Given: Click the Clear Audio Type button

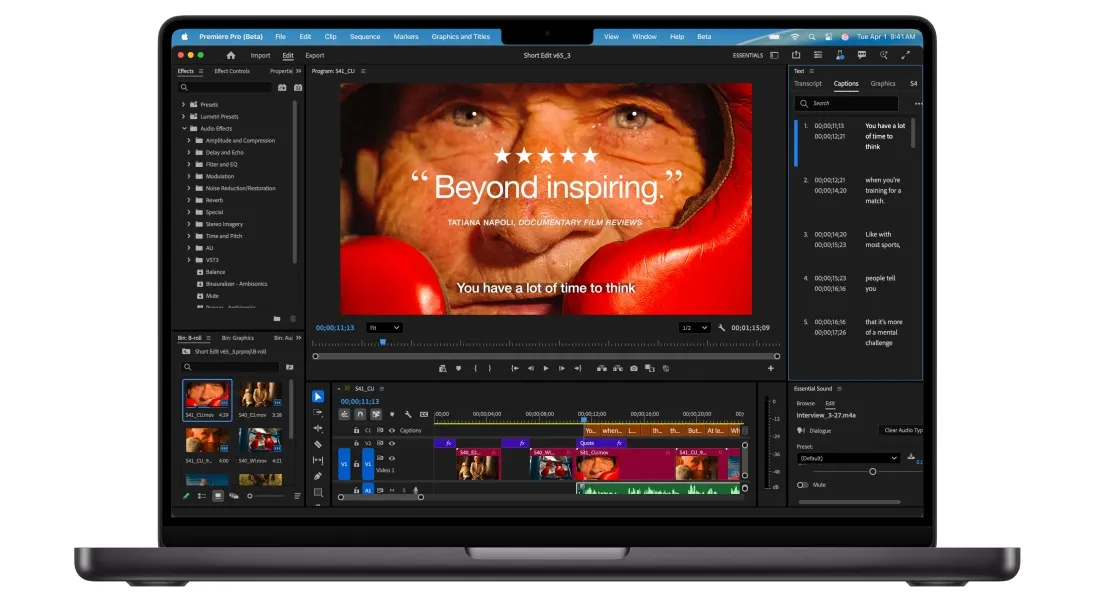Looking at the screenshot, I should coord(903,428).
